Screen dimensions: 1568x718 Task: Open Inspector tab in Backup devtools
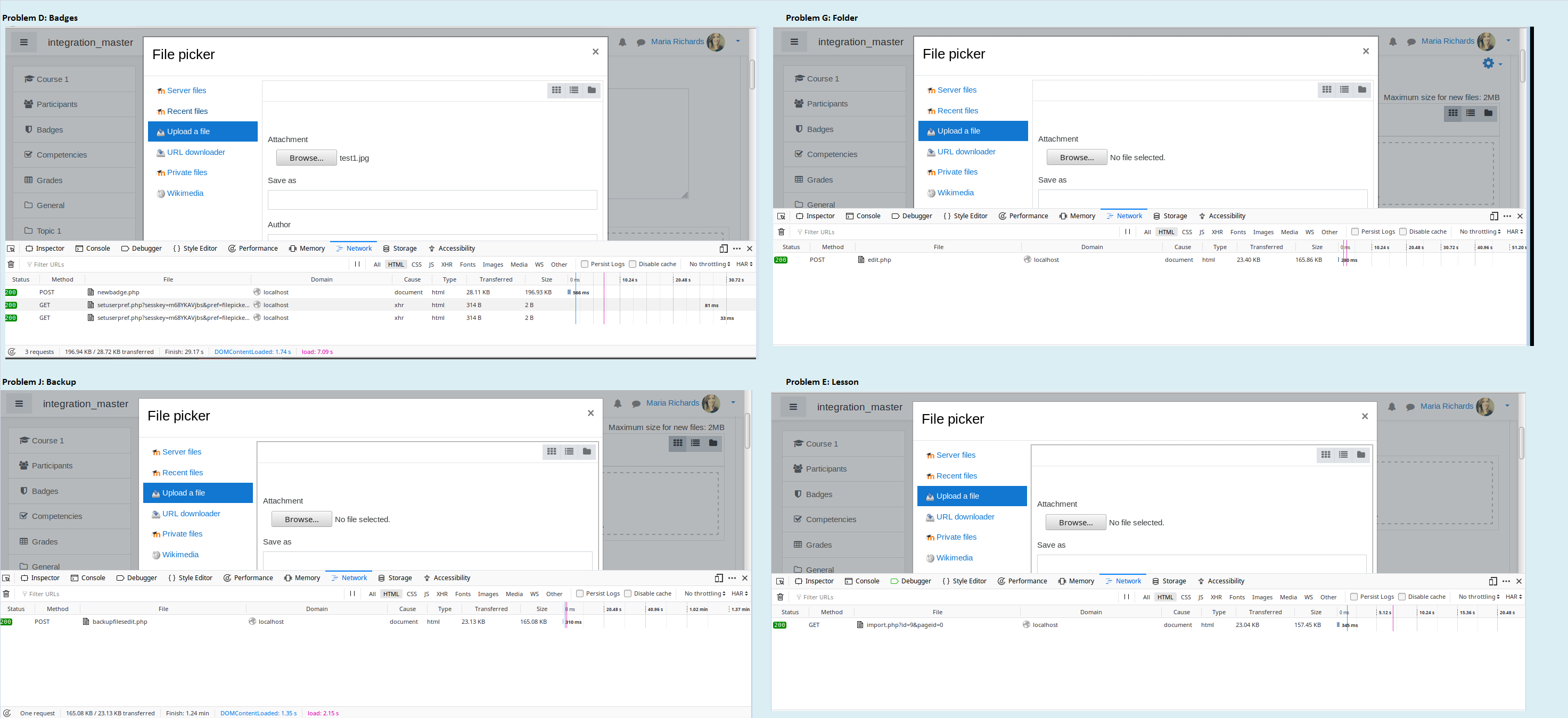pos(40,578)
